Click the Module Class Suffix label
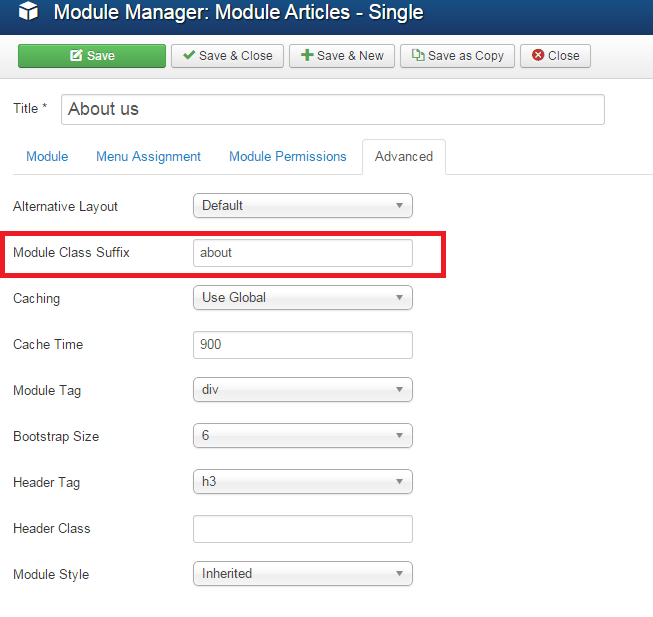 click(x=71, y=252)
